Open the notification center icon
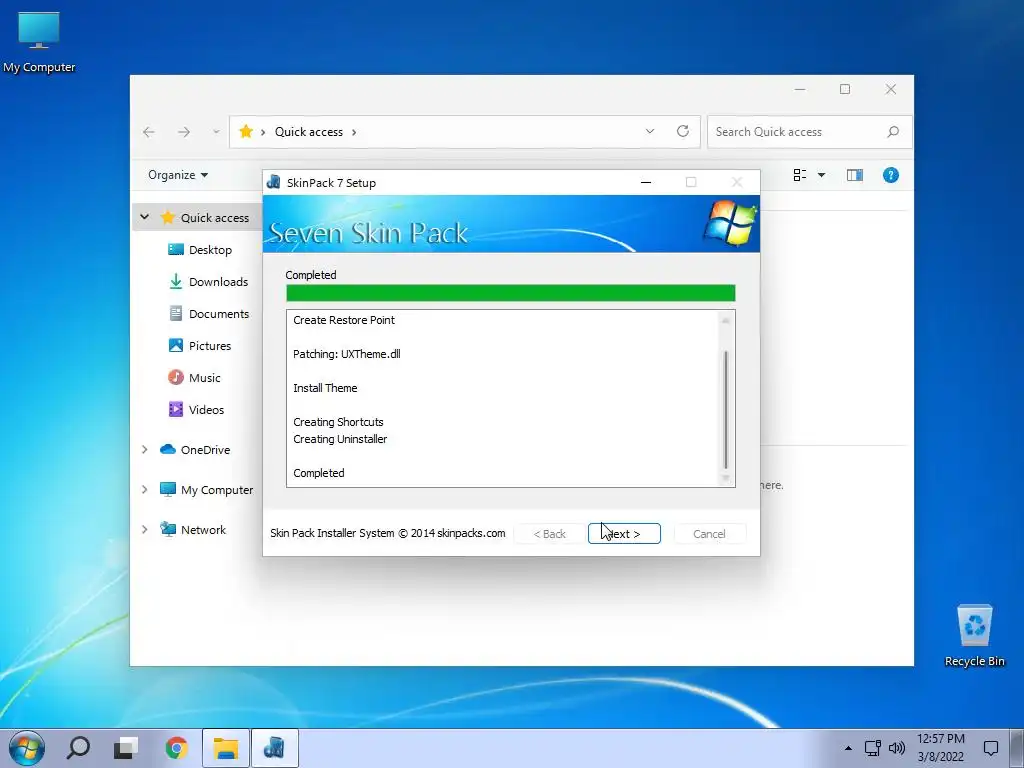Image resolution: width=1024 pixels, height=768 pixels. pyautogui.click(x=991, y=748)
